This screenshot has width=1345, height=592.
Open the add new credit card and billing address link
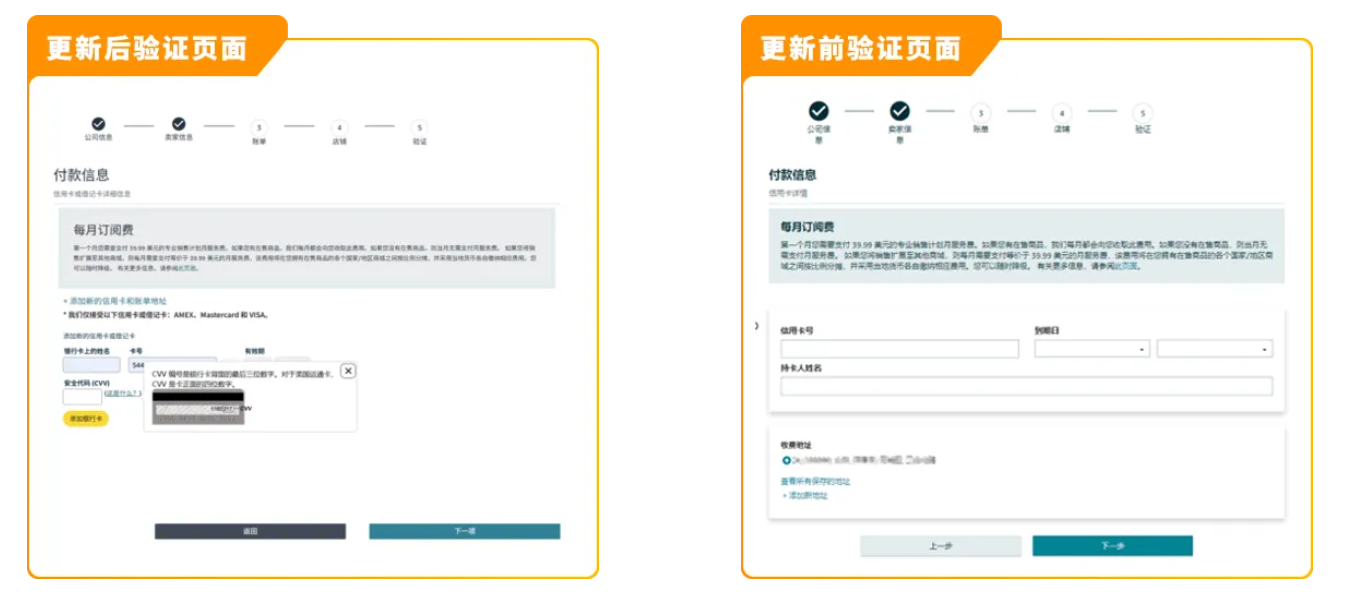coord(115,301)
